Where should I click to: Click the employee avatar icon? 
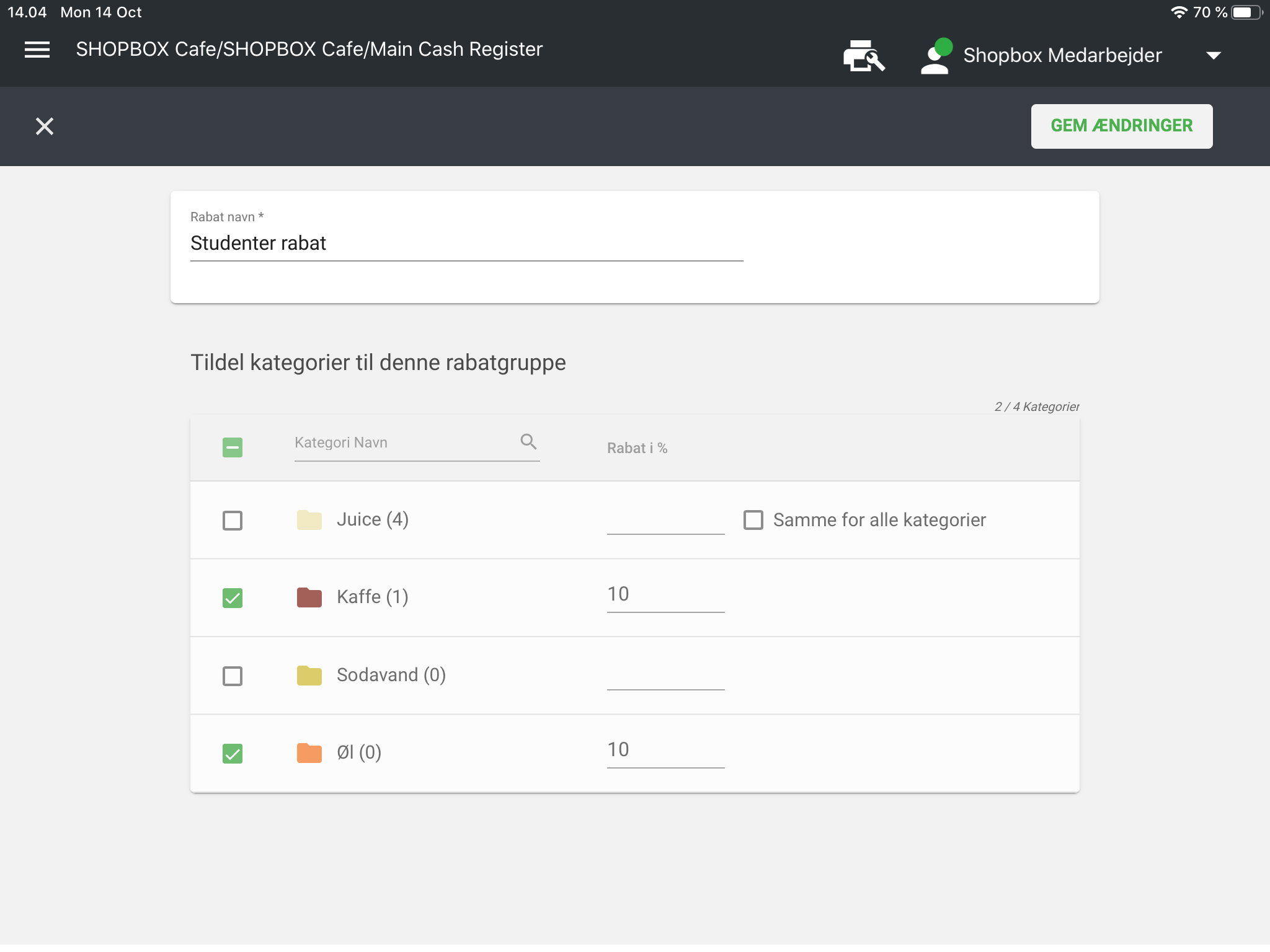(936, 56)
